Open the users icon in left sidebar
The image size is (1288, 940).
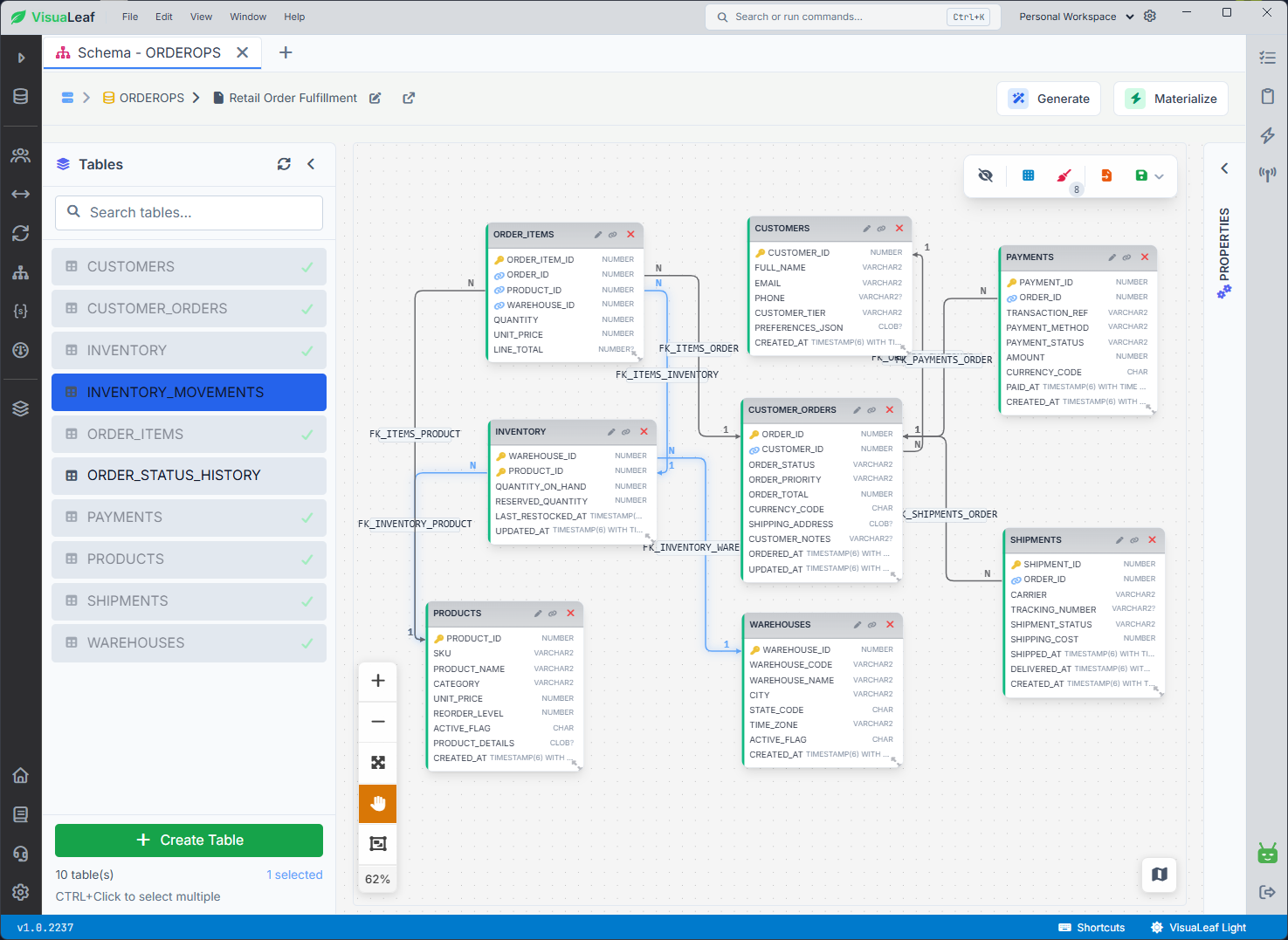point(21,155)
